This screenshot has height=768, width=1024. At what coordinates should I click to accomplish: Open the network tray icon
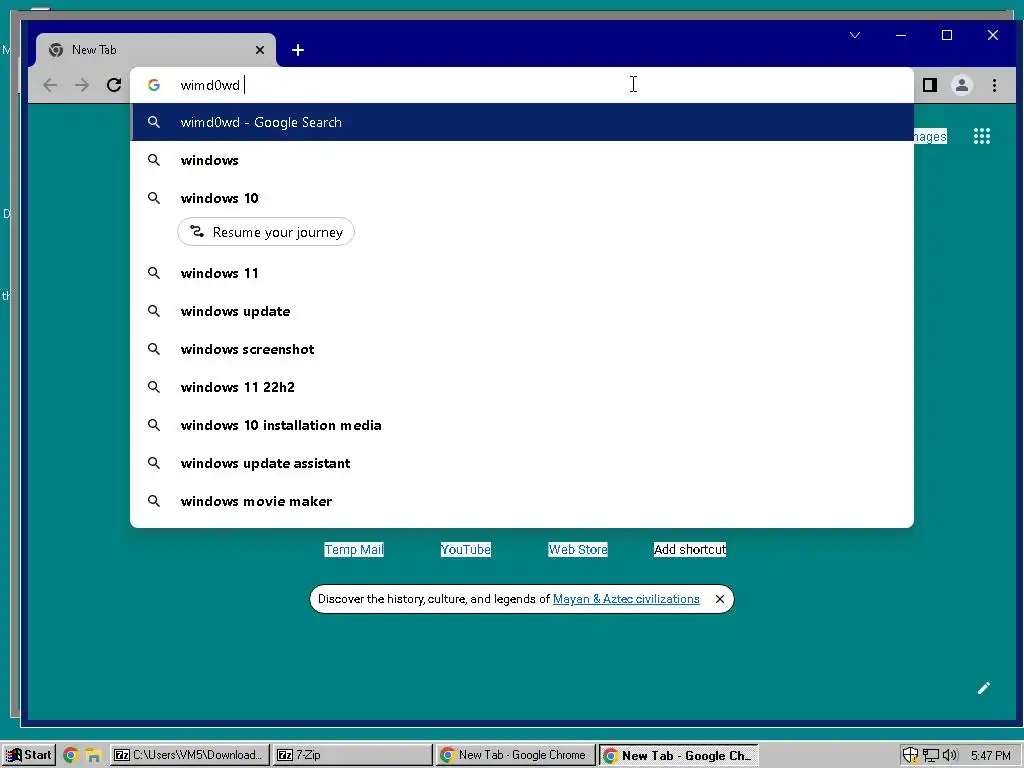pyautogui.click(x=931, y=756)
